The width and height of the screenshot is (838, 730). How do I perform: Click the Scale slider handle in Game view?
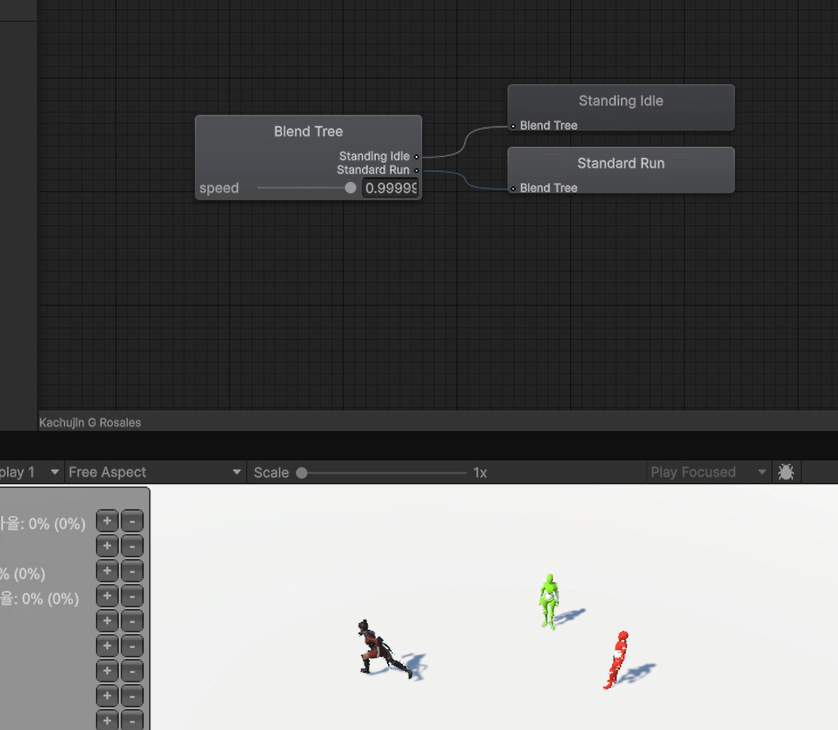[301, 472]
